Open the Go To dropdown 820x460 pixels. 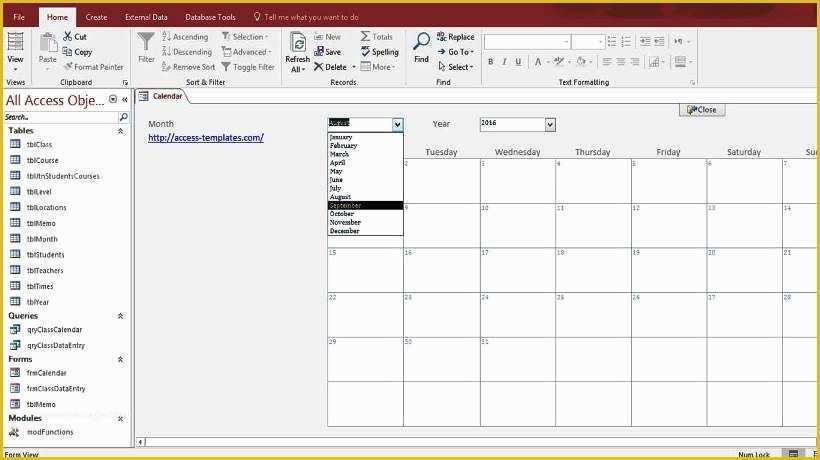click(455, 52)
